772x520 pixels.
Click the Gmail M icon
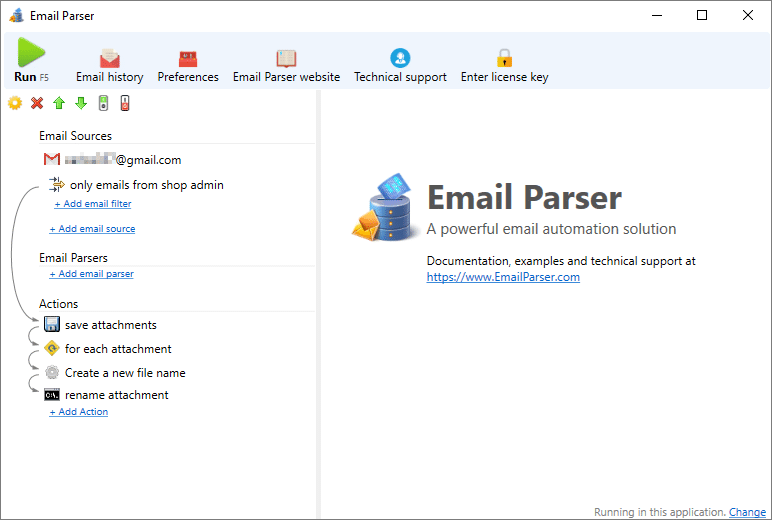point(52,159)
